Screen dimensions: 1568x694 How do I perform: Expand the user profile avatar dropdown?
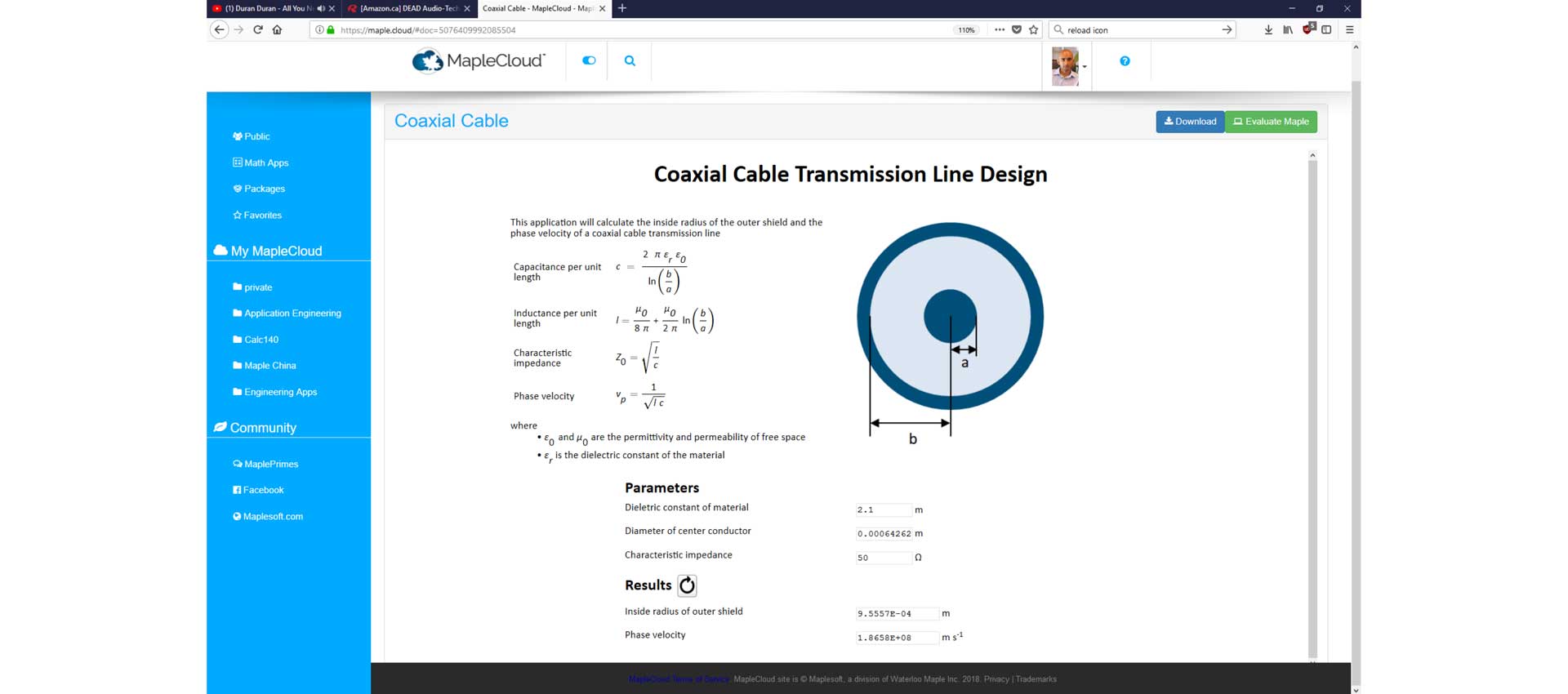pos(1069,66)
